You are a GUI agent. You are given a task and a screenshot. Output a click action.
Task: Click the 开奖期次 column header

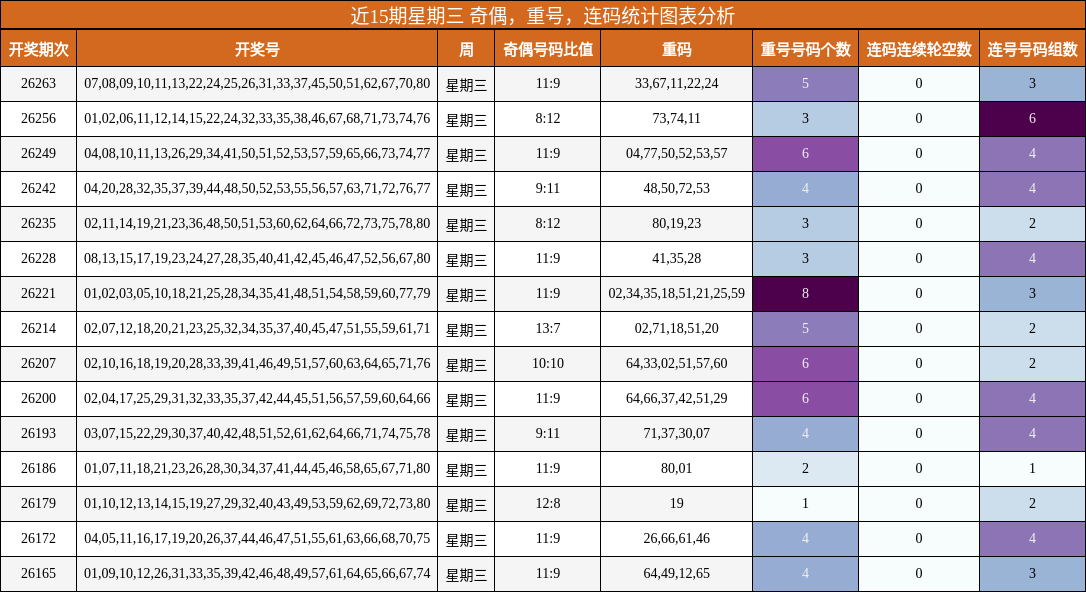click(38, 48)
